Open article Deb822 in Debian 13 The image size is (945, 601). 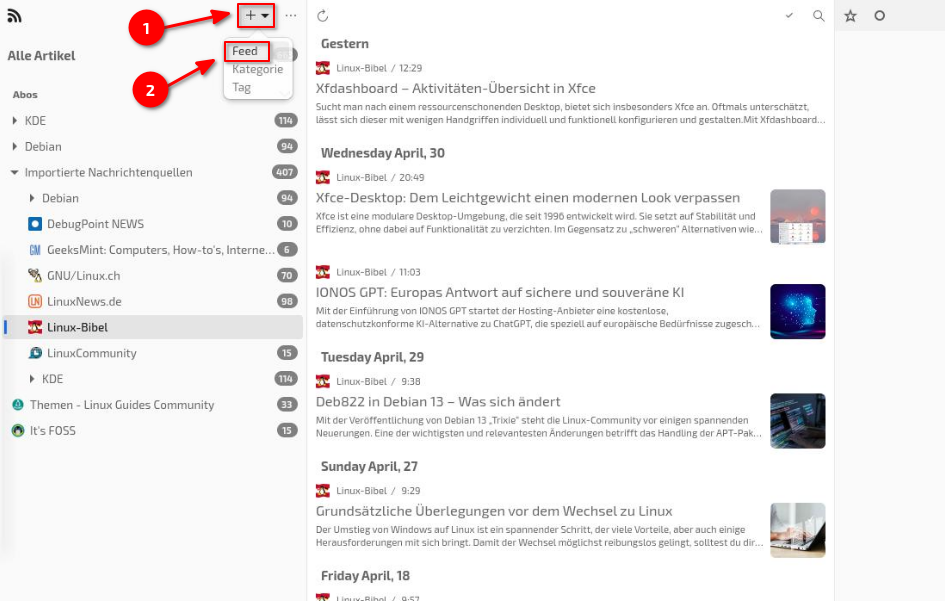[438, 401]
